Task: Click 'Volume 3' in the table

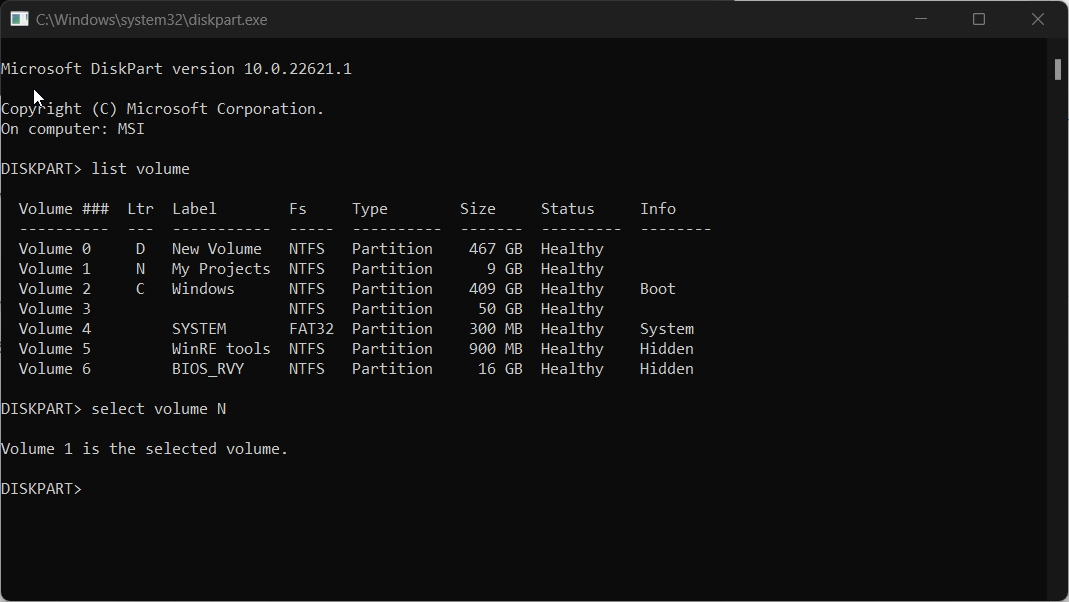Action: pos(55,309)
